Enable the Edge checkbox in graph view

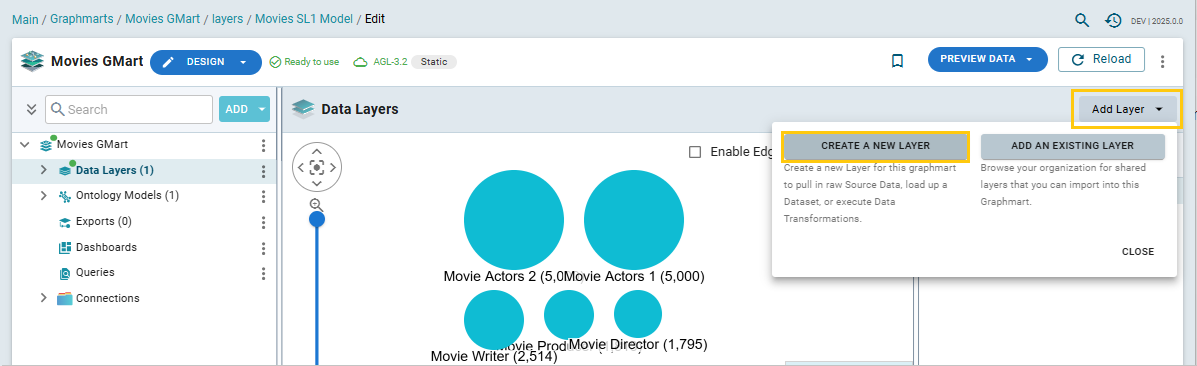[x=695, y=151]
